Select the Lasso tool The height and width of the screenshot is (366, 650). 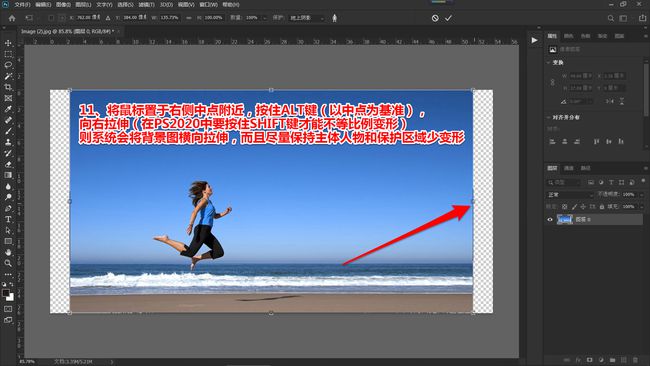coord(8,65)
